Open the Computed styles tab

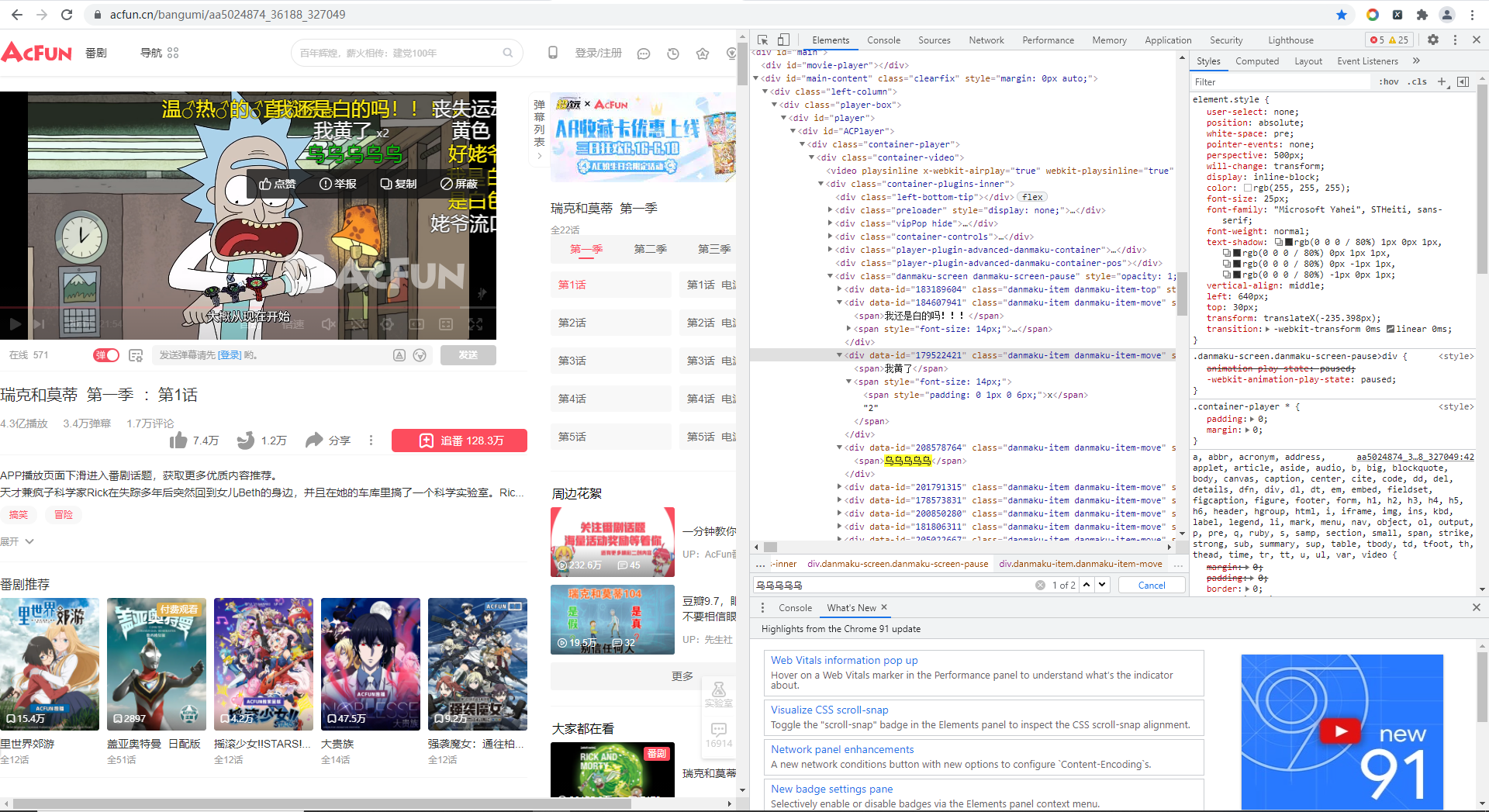pyautogui.click(x=1257, y=60)
